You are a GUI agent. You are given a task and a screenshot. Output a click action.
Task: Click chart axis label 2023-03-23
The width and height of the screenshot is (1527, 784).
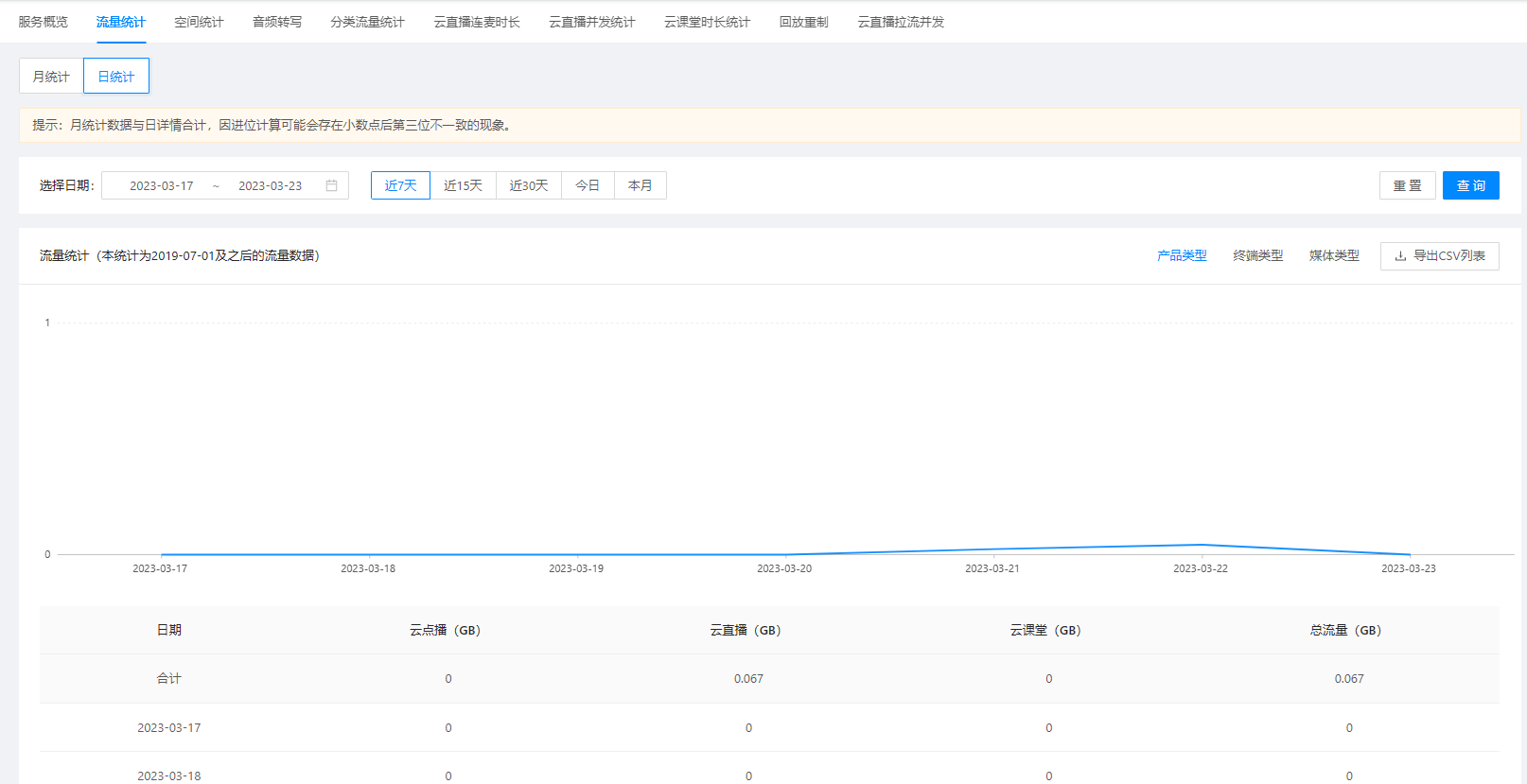click(x=1409, y=568)
